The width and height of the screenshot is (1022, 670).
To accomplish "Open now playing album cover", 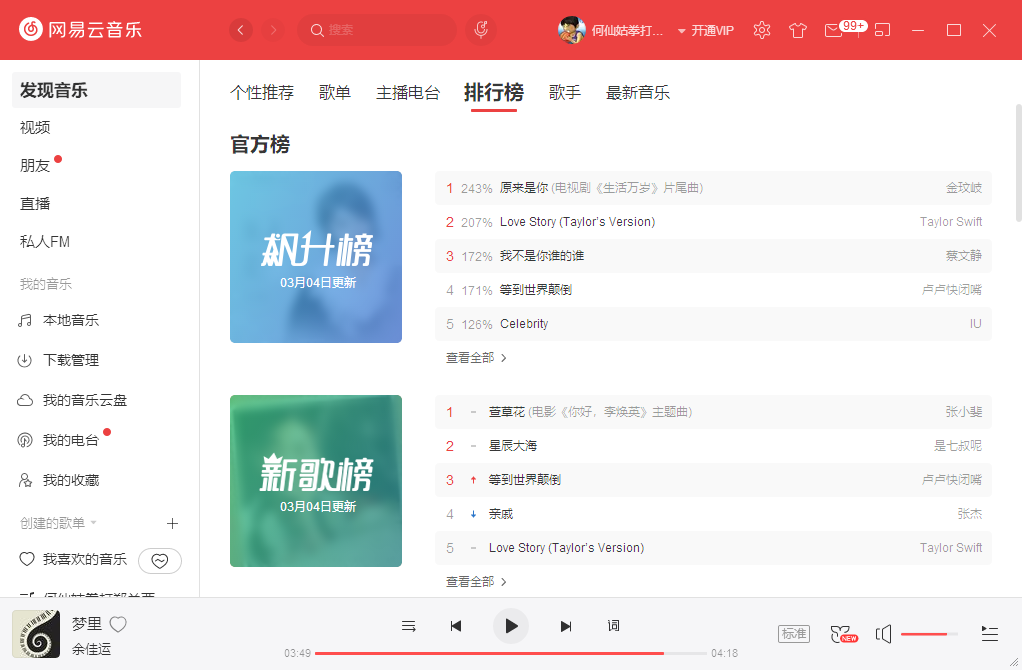I will pos(36,634).
